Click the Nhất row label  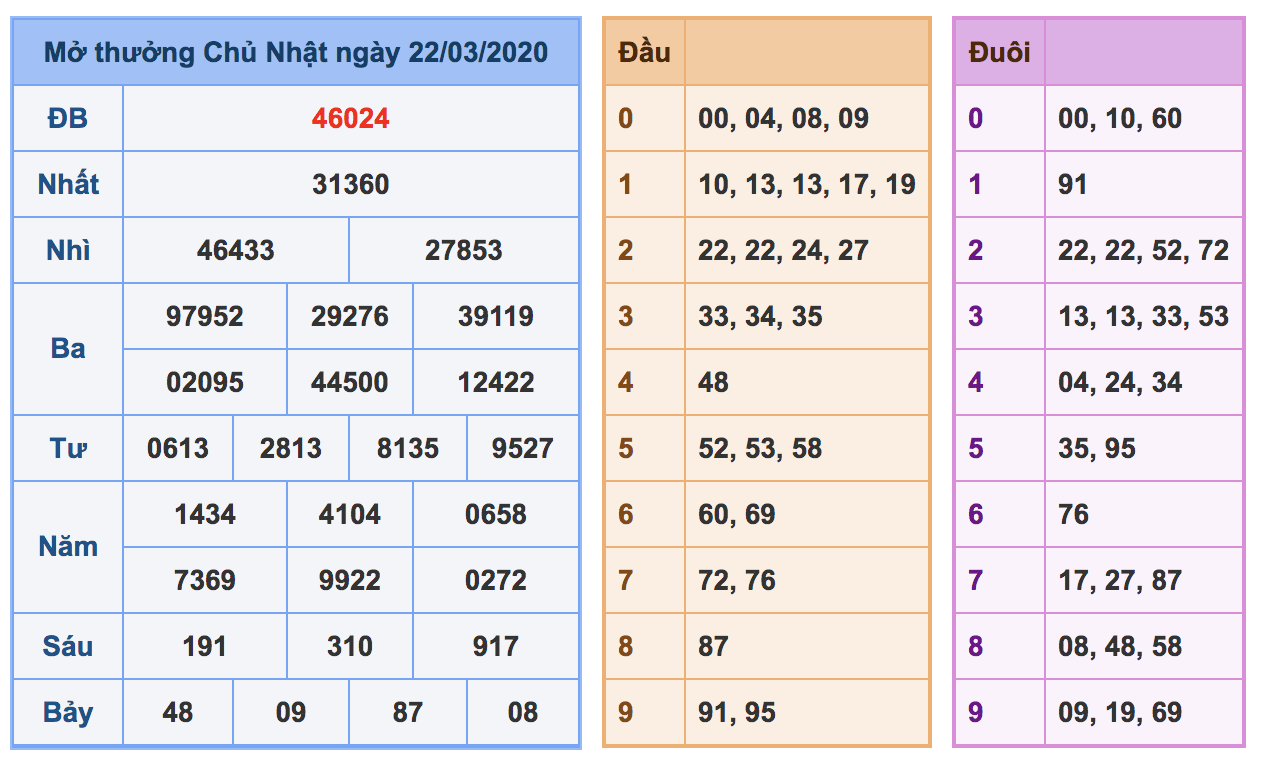[x=65, y=184]
